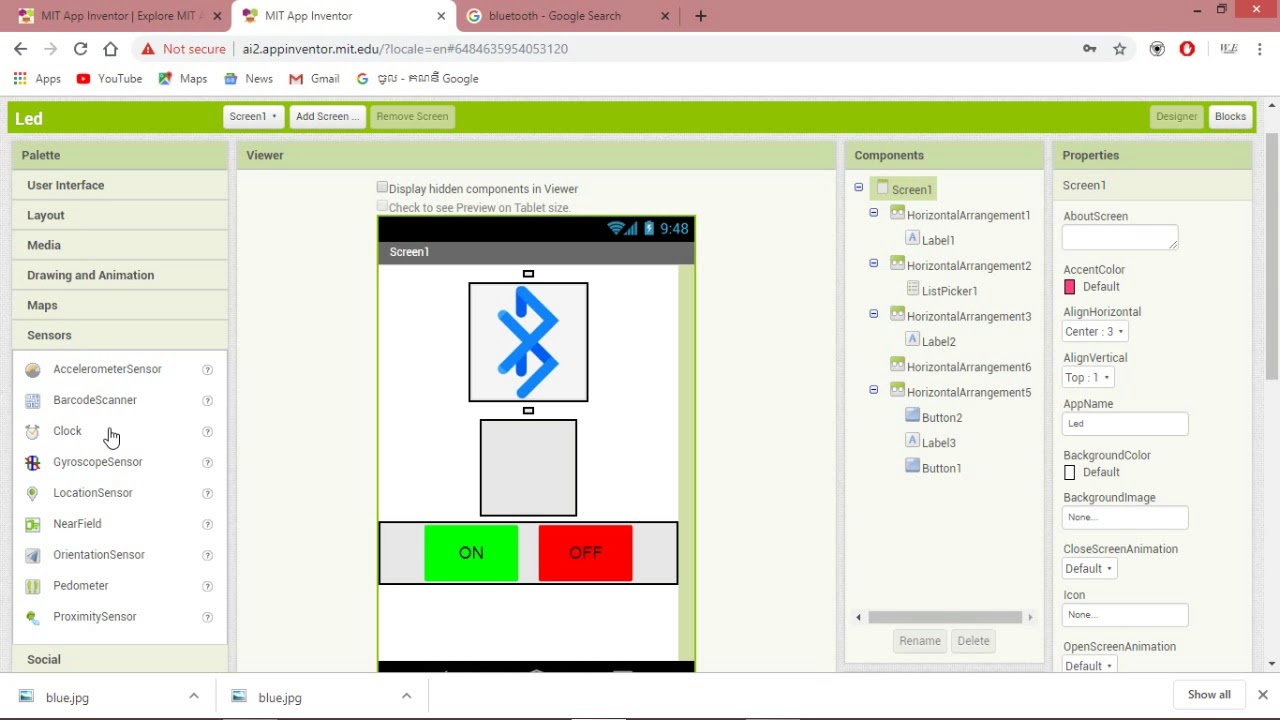1280x720 pixels.
Task: Choose the OrientationSensor icon
Action: pos(33,556)
